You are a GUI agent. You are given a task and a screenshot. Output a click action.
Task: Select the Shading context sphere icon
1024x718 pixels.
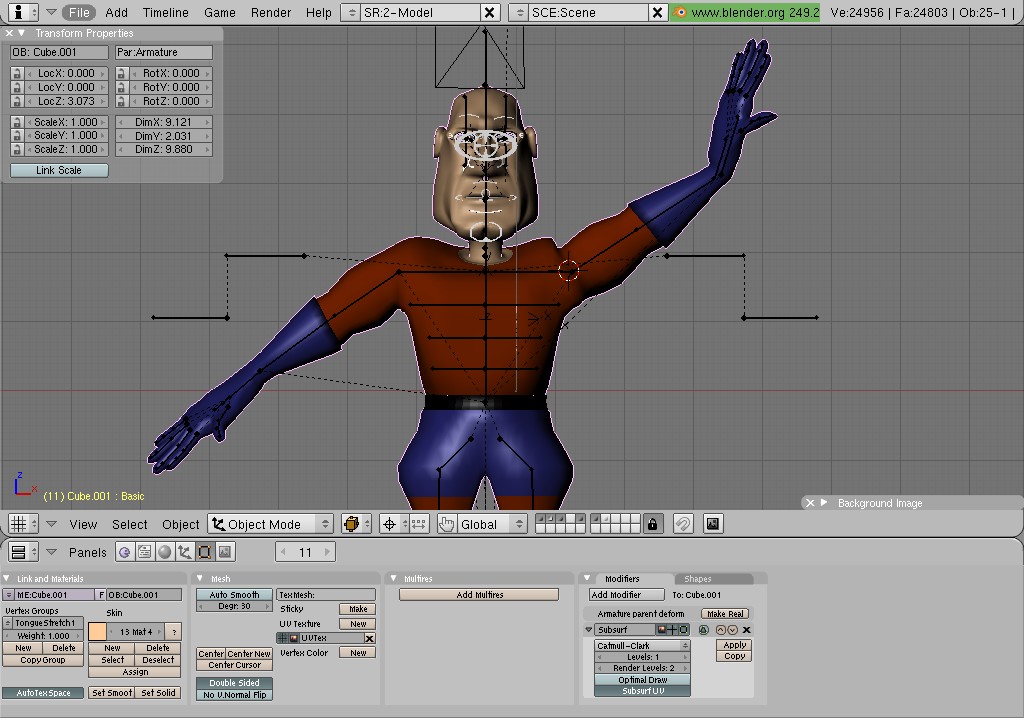(165, 552)
